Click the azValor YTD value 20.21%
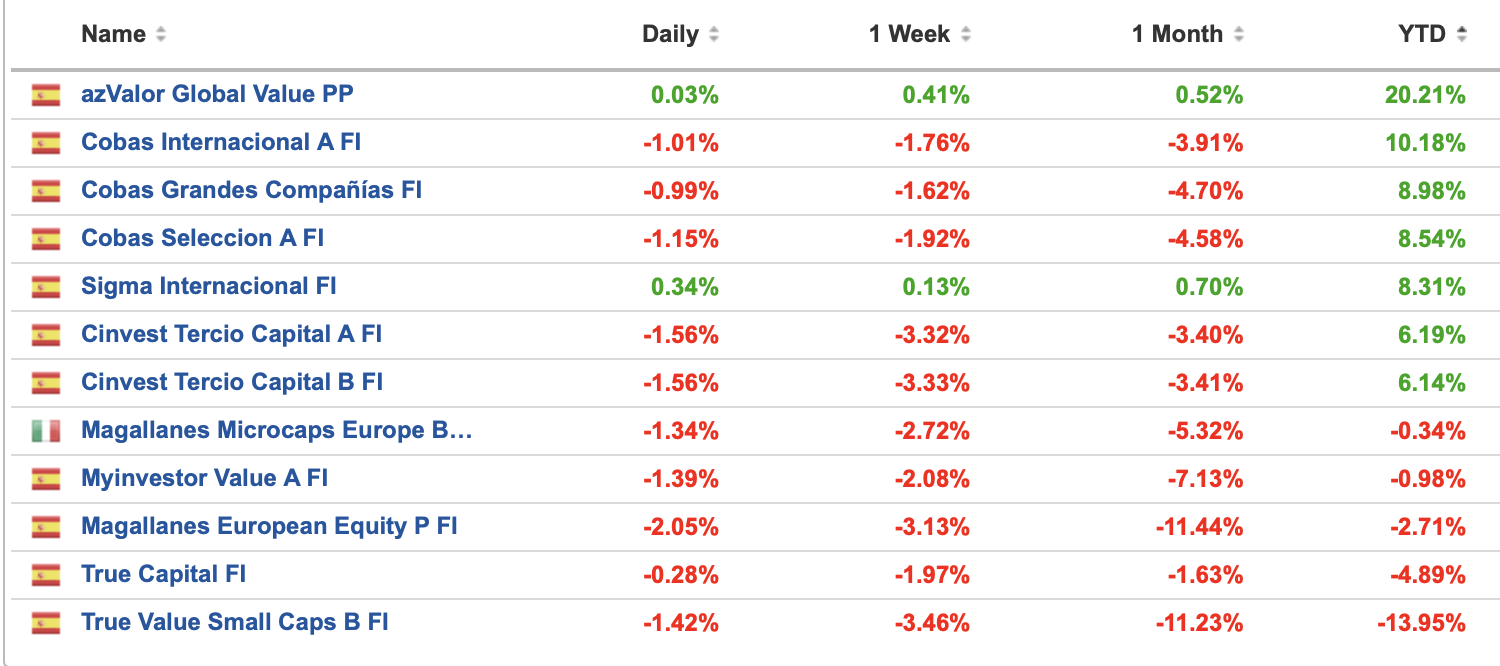Screen dimensions: 1500x666 [1425, 95]
